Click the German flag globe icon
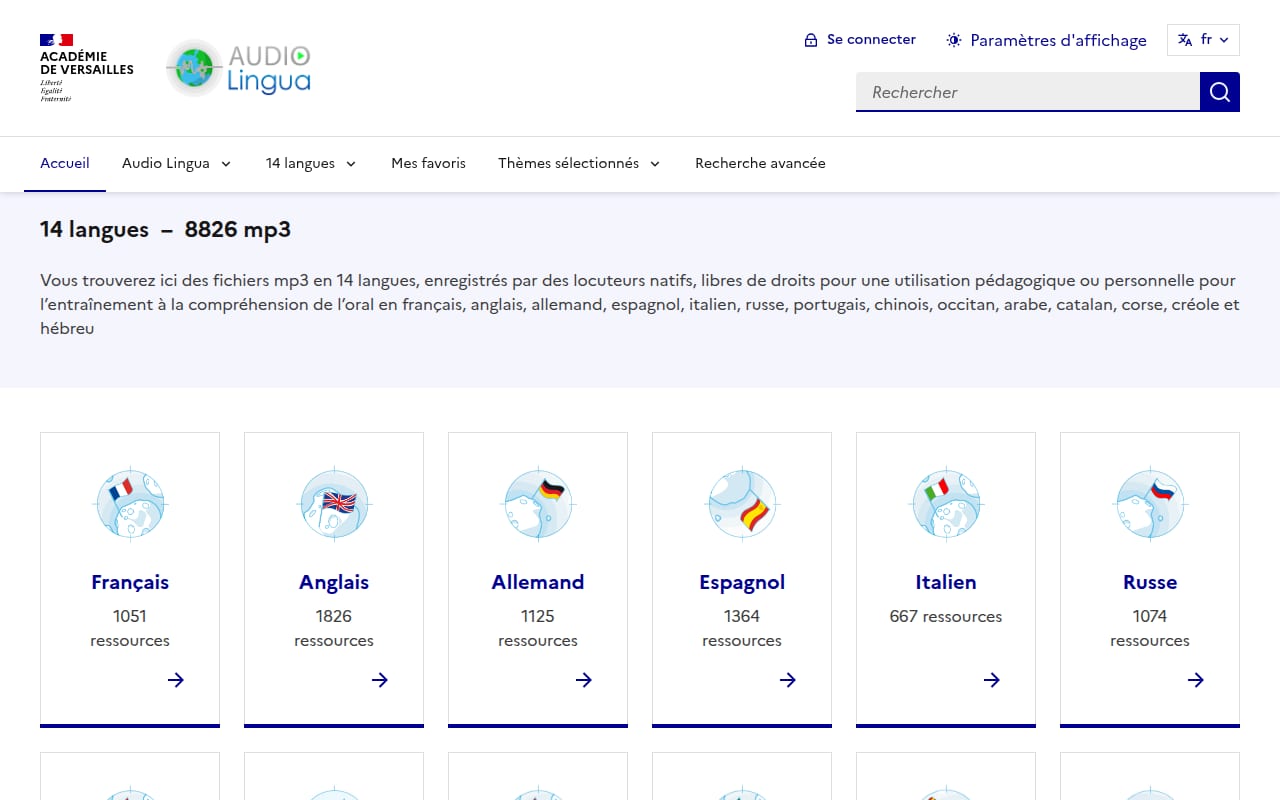The width and height of the screenshot is (1280, 800). [538, 503]
